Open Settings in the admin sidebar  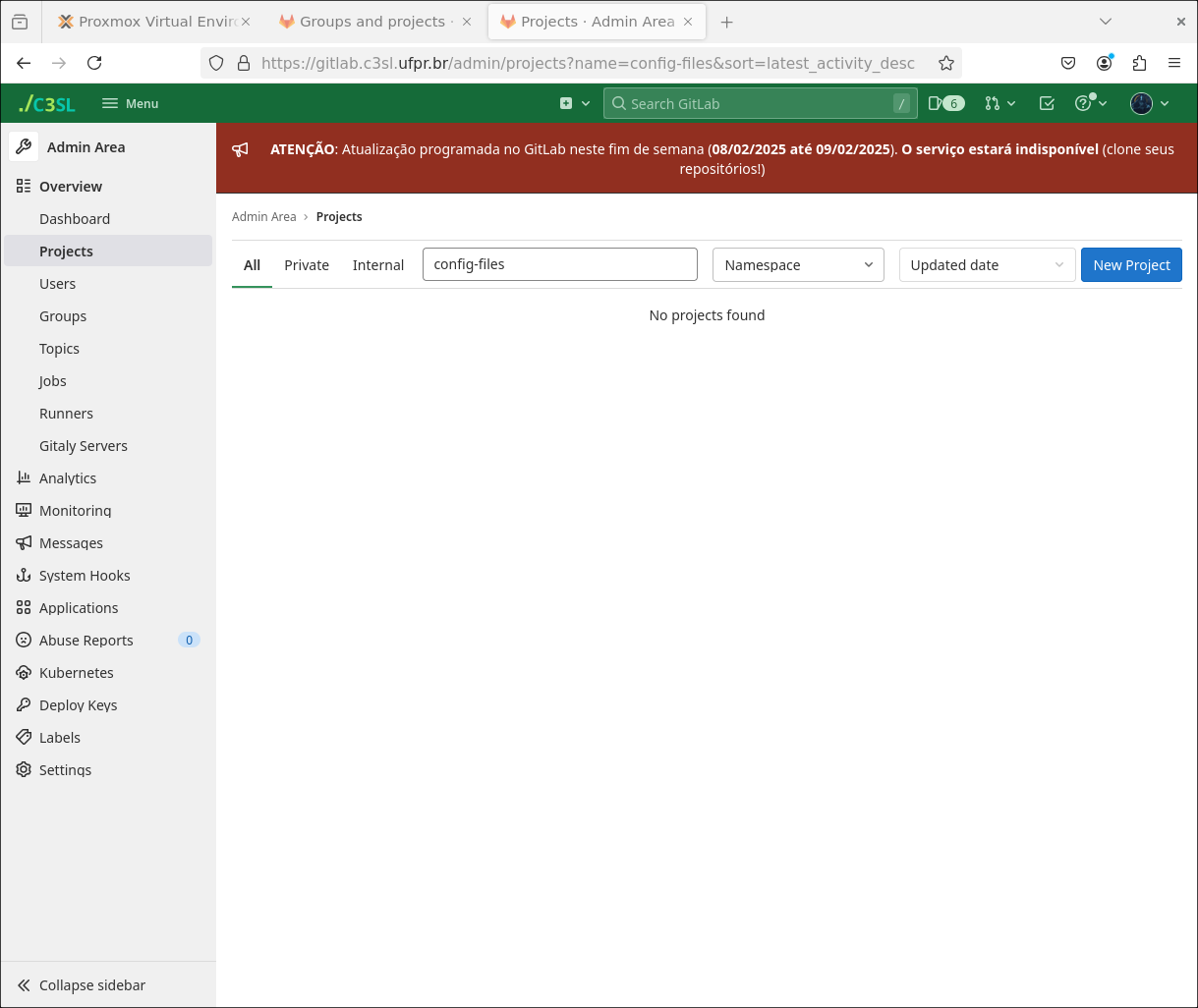(65, 770)
